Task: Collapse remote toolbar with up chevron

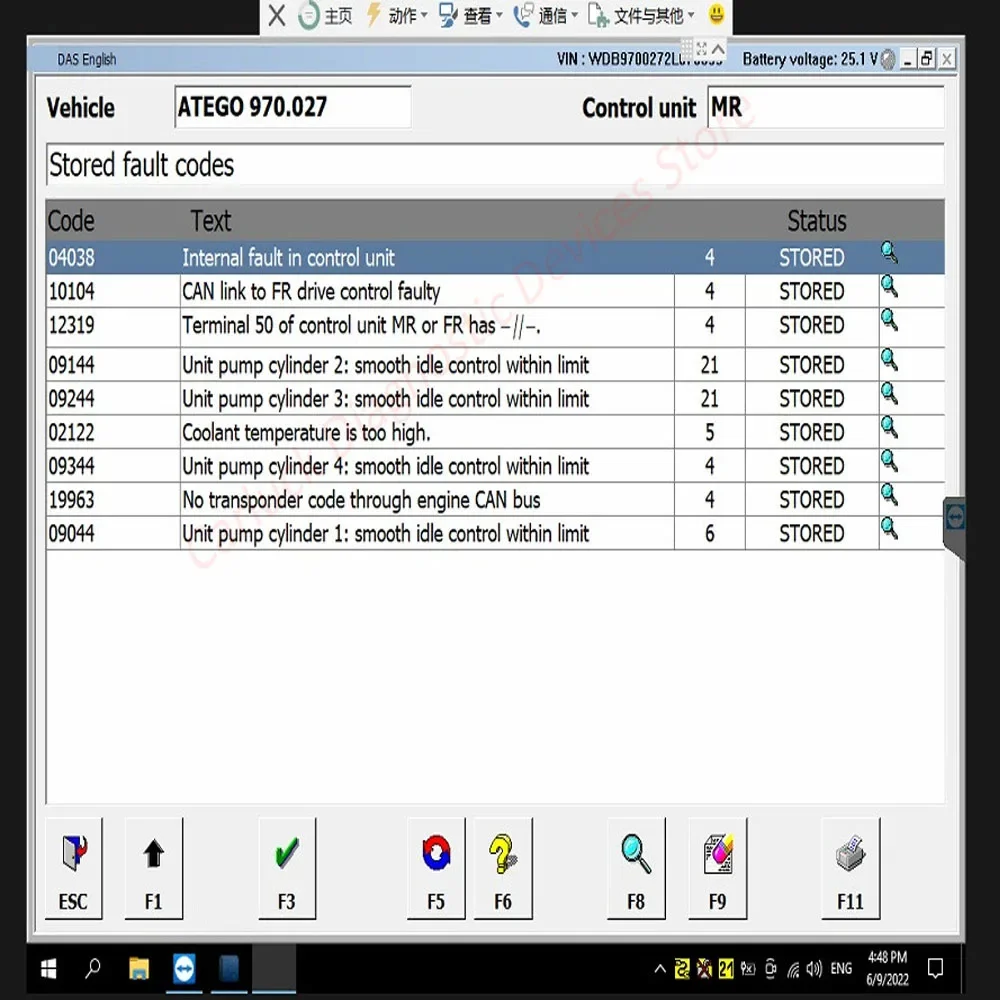Action: [718, 48]
